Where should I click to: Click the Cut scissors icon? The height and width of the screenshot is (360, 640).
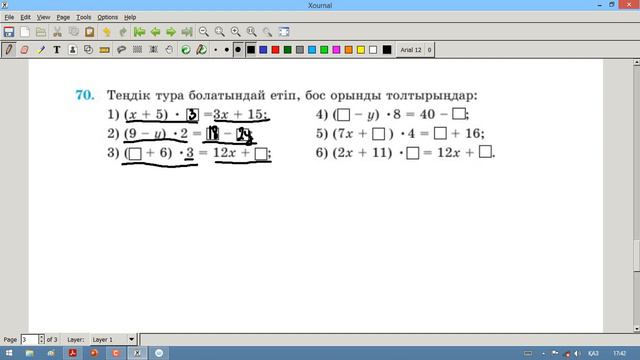(x=58, y=32)
